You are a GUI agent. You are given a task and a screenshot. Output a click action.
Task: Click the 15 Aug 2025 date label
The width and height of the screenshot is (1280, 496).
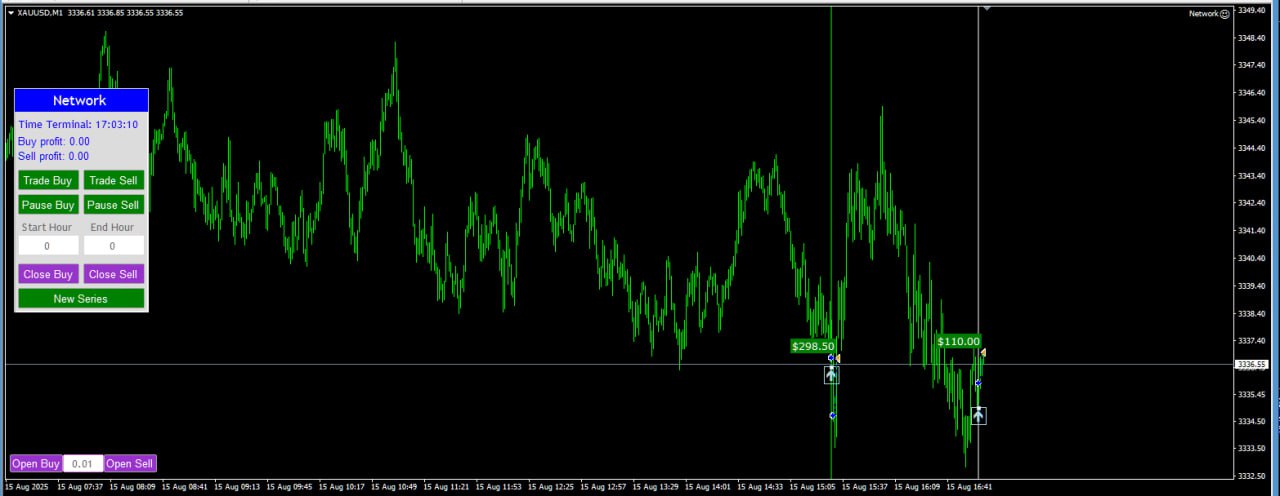tap(26, 487)
